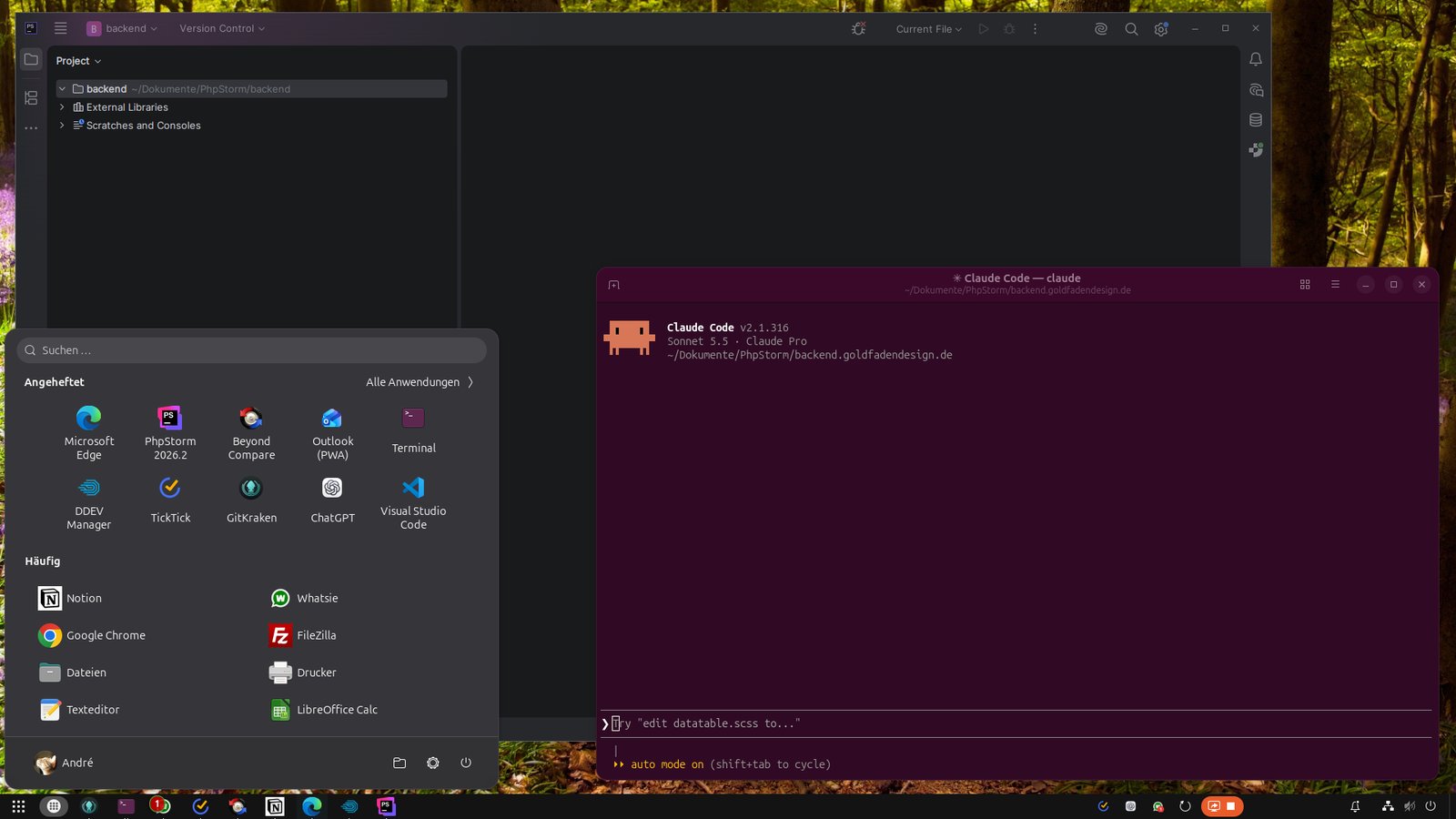Open André user account button
Viewport: 1456px width, 819px height.
click(64, 763)
